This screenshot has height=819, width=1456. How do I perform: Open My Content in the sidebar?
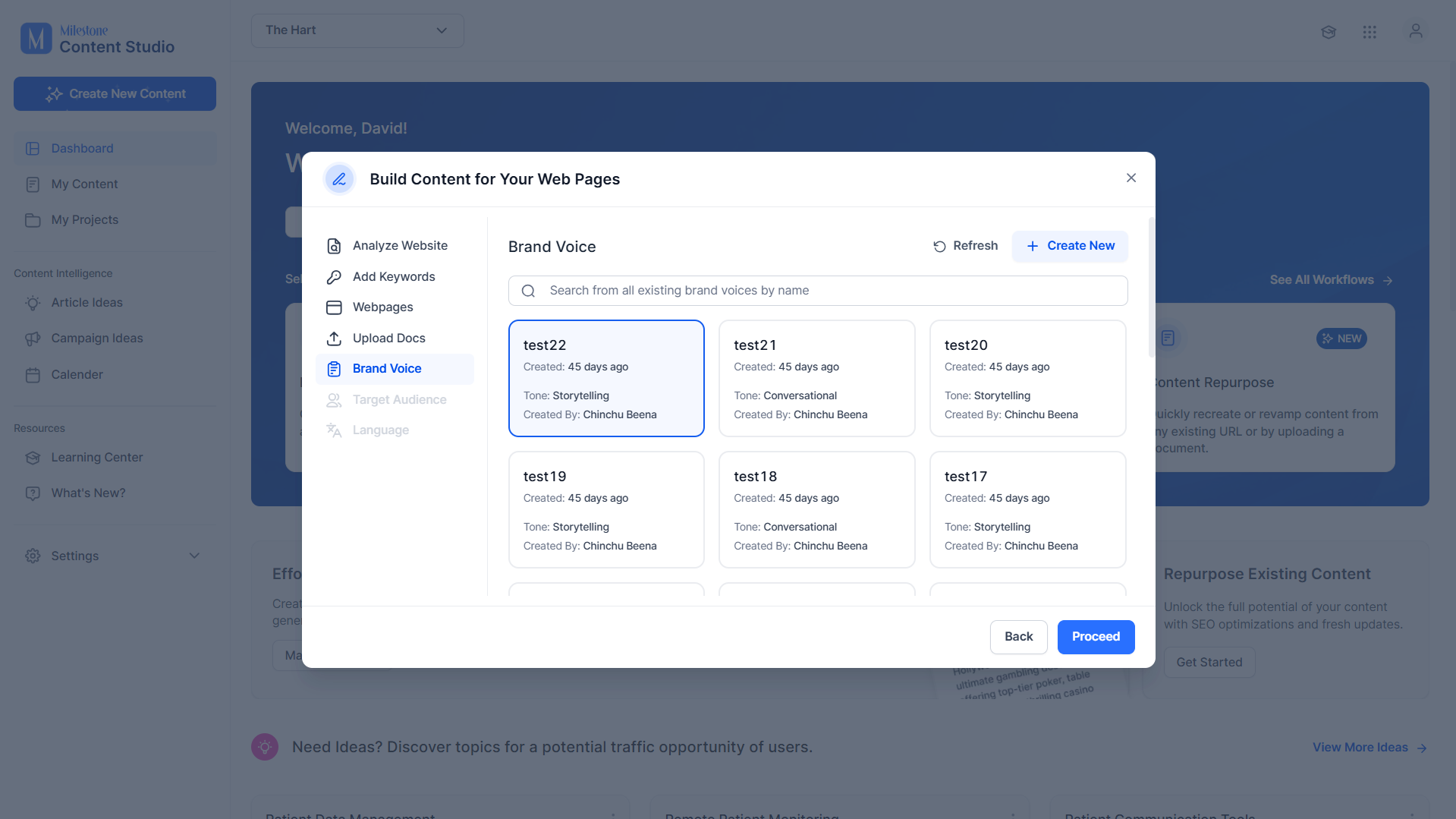[115, 184]
